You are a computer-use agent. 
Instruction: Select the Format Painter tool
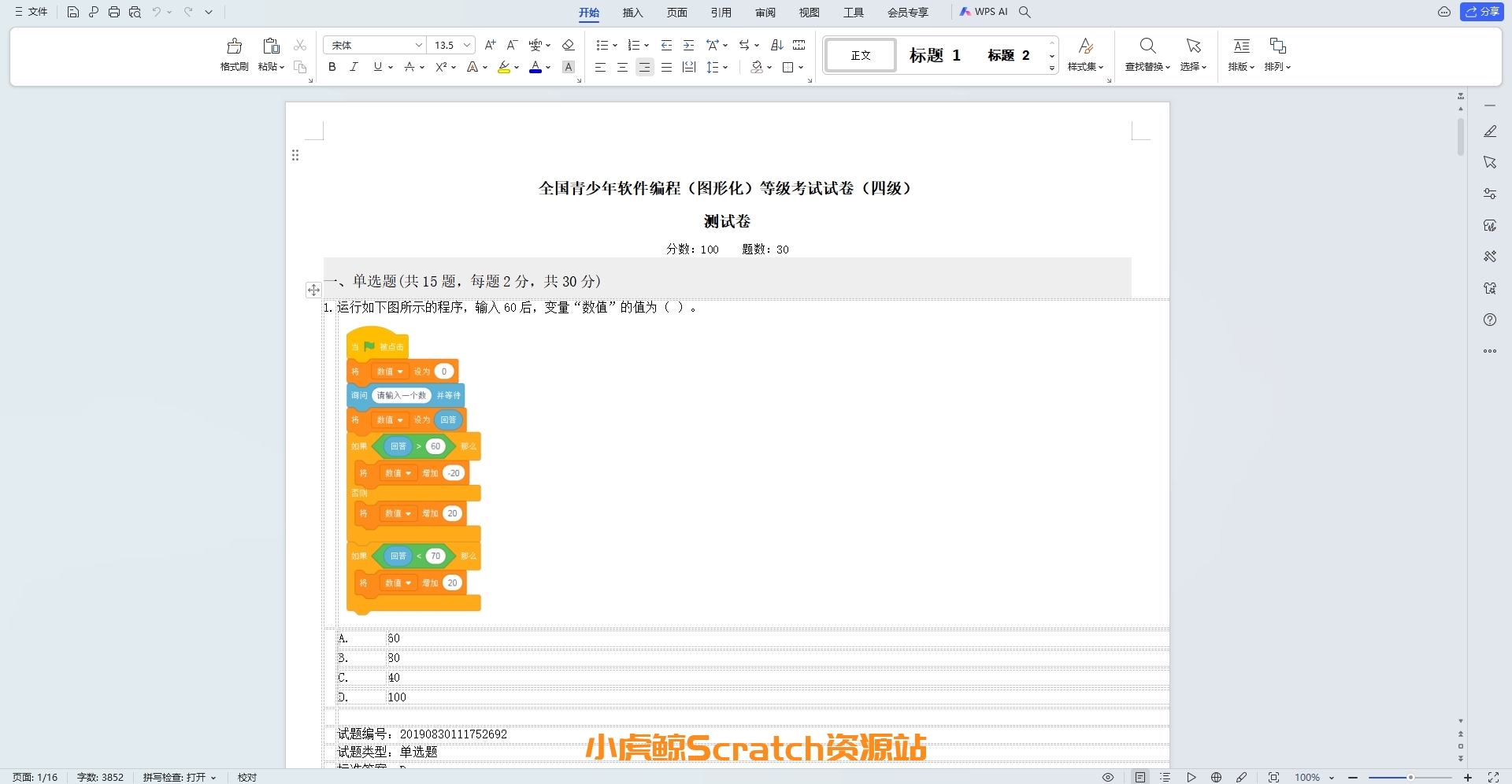(x=234, y=54)
